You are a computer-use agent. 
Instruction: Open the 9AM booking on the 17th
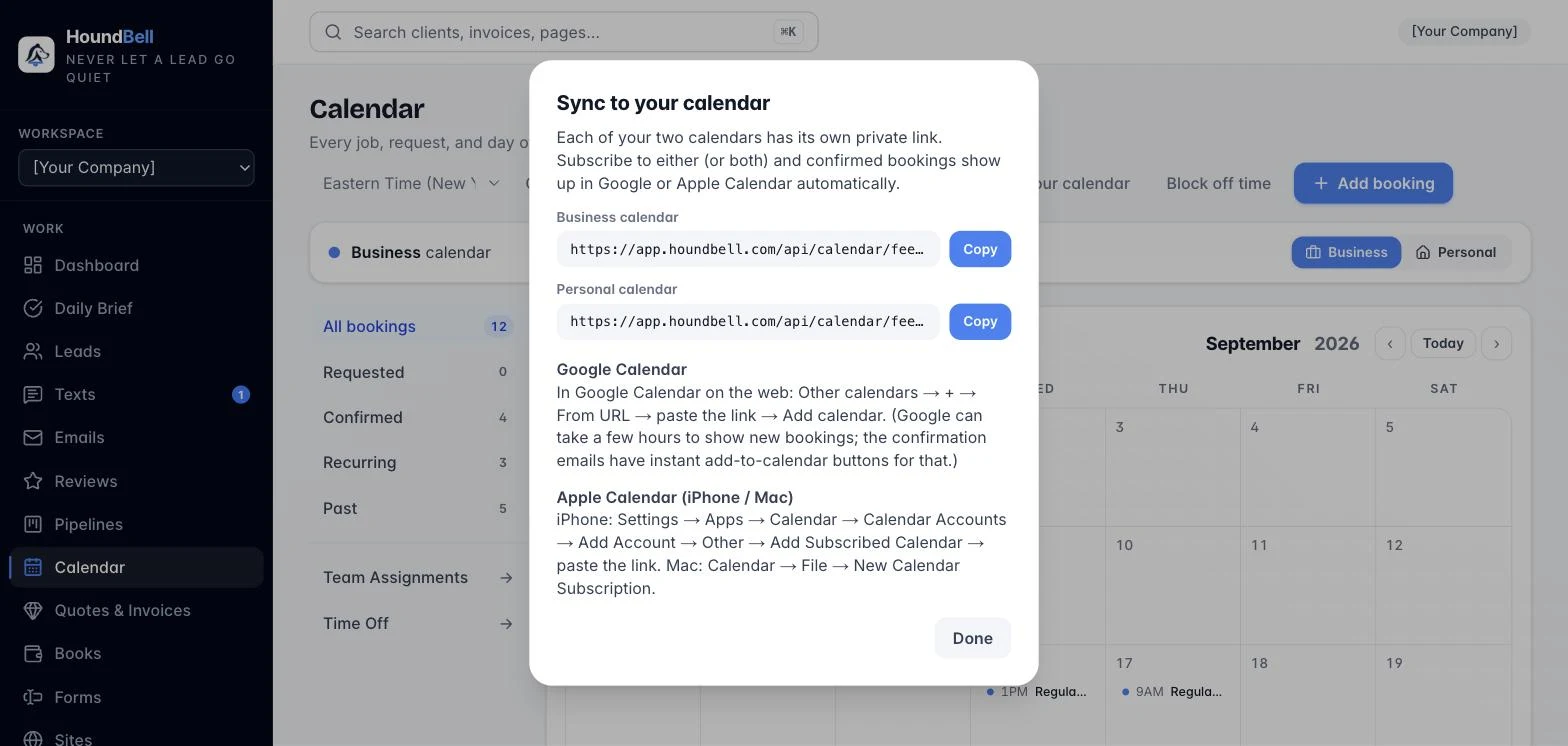[1172, 692]
